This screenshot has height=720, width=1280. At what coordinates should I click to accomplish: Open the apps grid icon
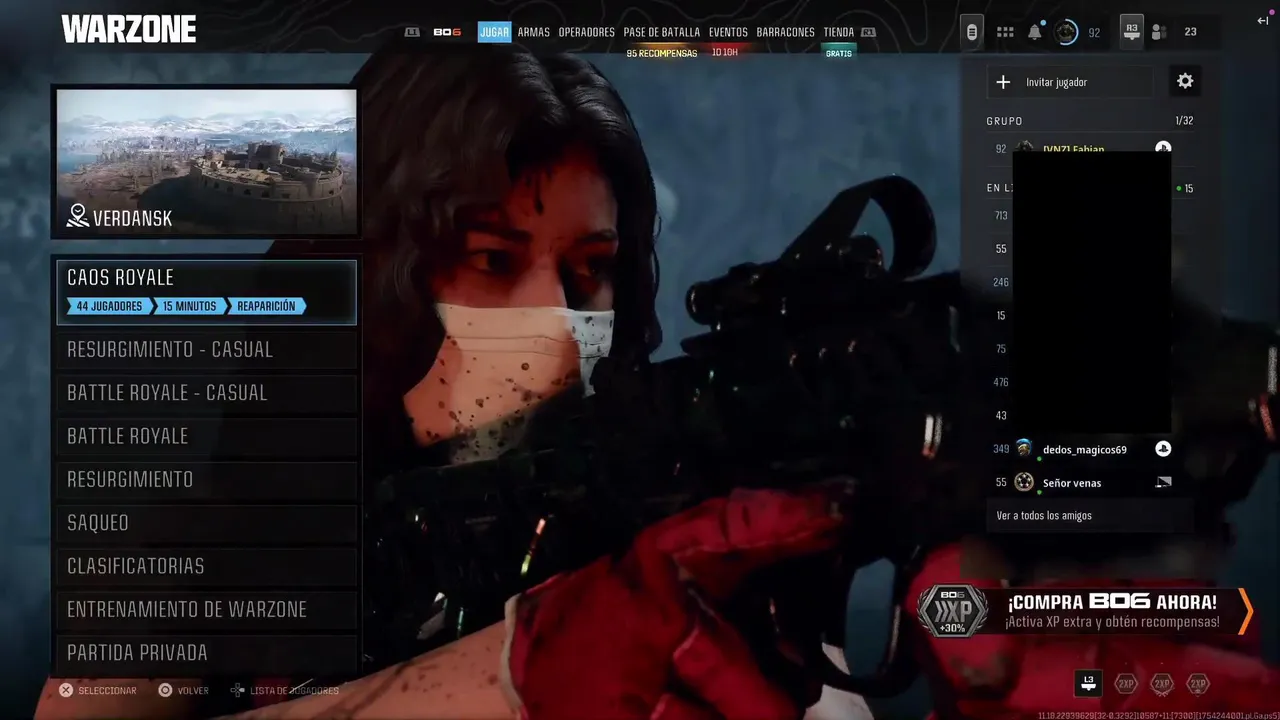coord(1005,32)
